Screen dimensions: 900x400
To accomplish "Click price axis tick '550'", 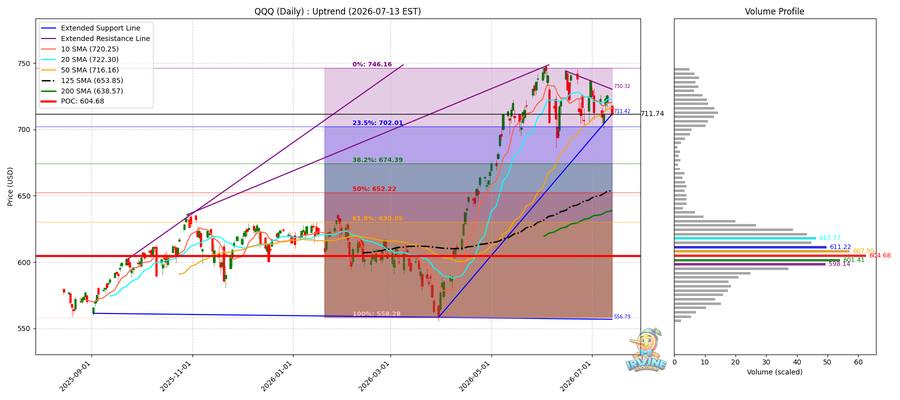I will 25,329.
